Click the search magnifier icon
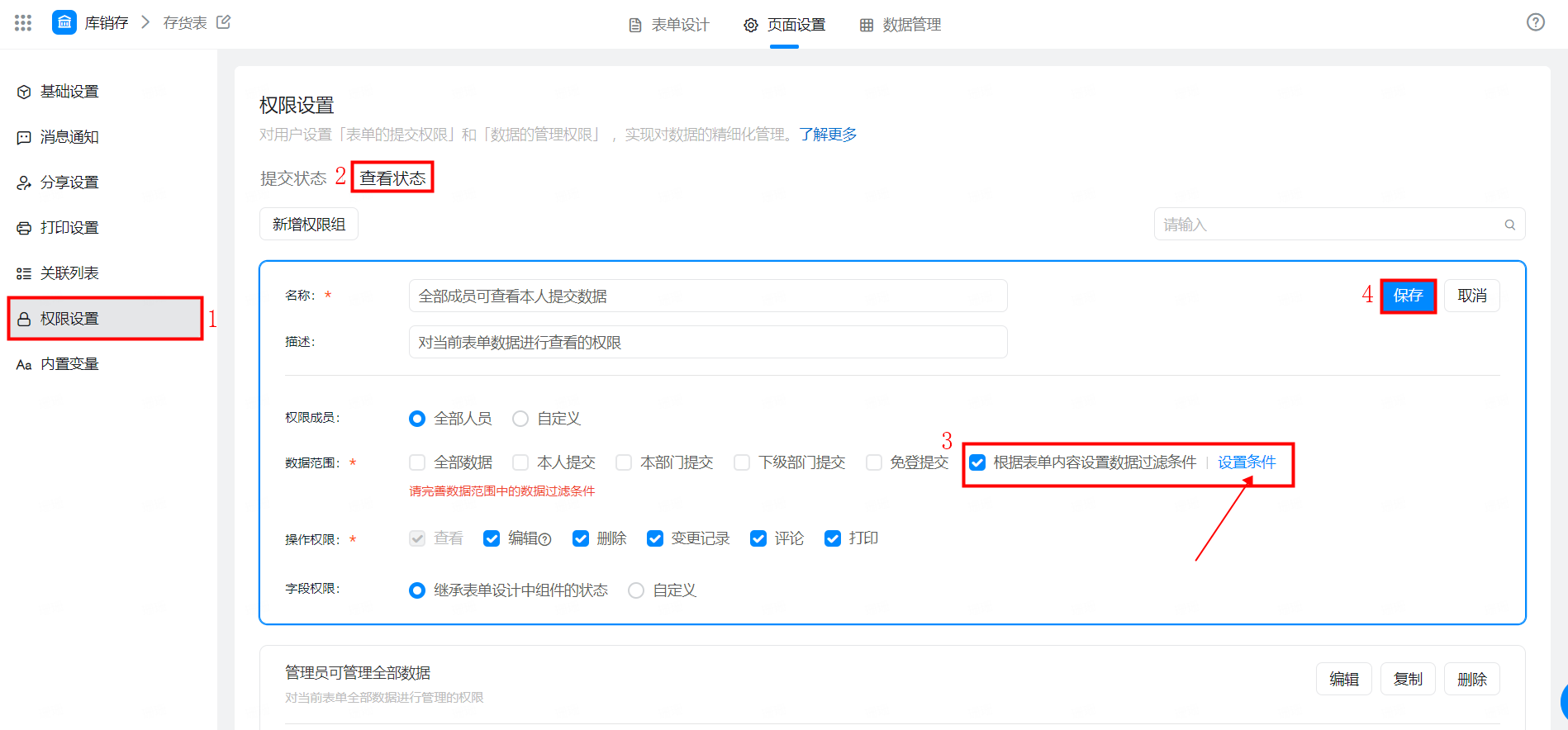 tap(1509, 225)
